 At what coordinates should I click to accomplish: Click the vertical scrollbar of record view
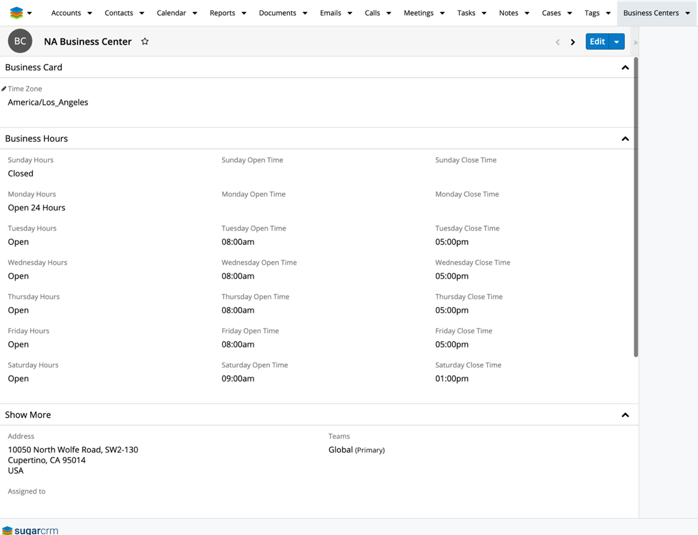coord(636,200)
